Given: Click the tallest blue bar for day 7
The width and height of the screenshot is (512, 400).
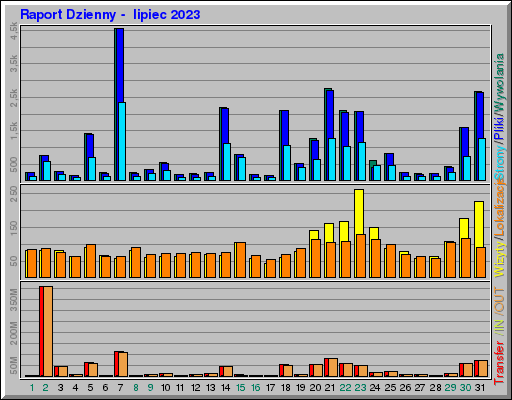Looking at the screenshot, I should pos(120,65).
